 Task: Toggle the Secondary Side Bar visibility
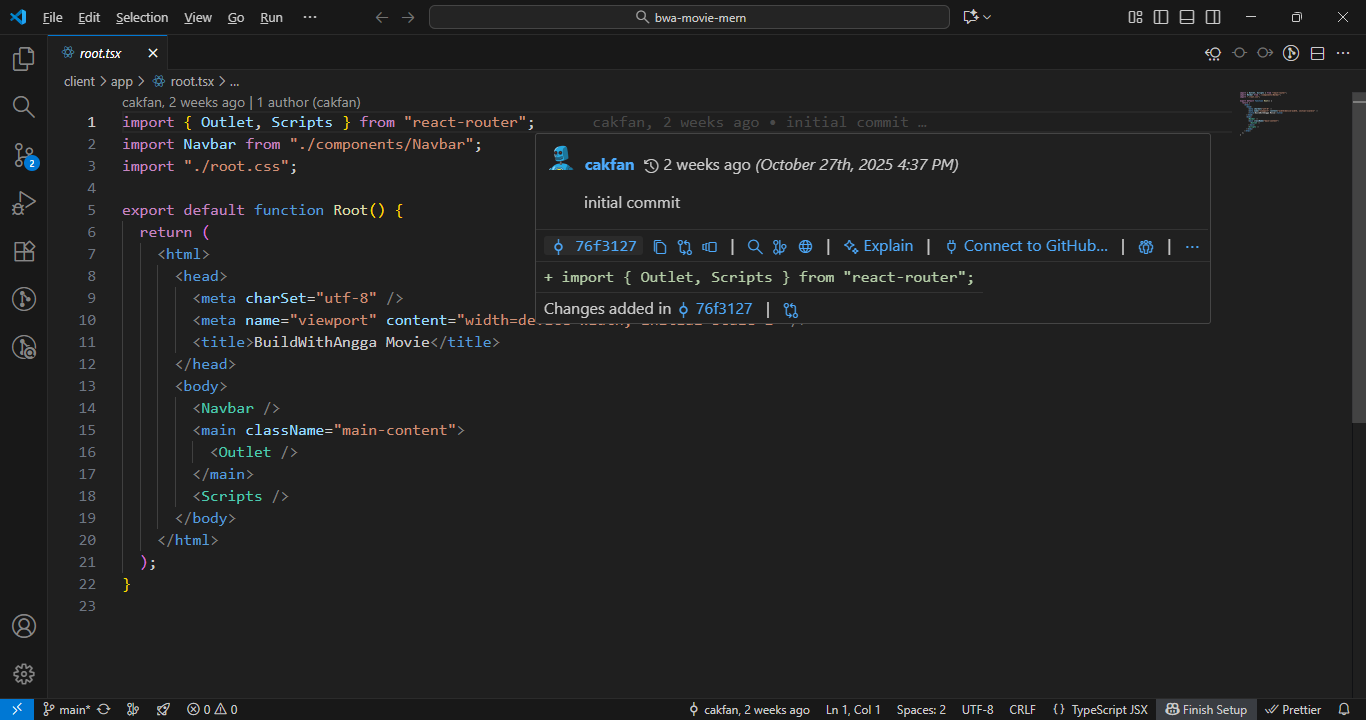(x=1213, y=17)
